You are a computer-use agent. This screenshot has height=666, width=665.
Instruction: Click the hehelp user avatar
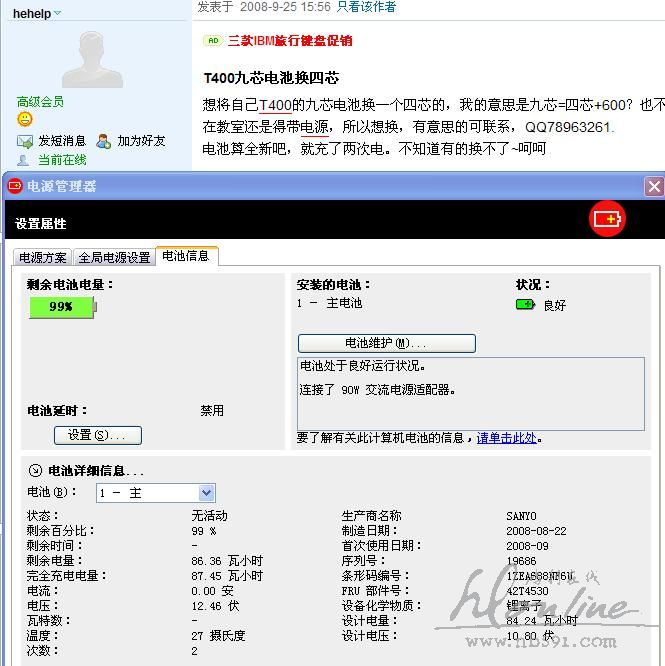point(92,59)
